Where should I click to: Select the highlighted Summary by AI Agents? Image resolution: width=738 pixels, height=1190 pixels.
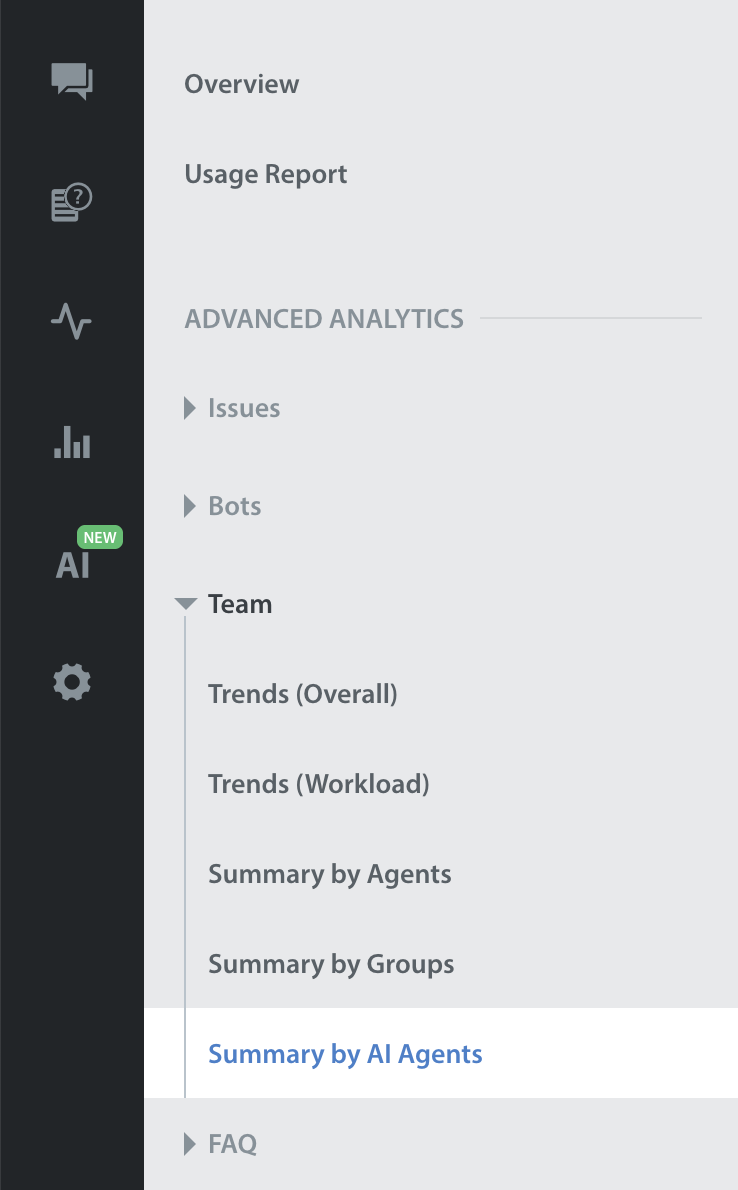tap(345, 1054)
